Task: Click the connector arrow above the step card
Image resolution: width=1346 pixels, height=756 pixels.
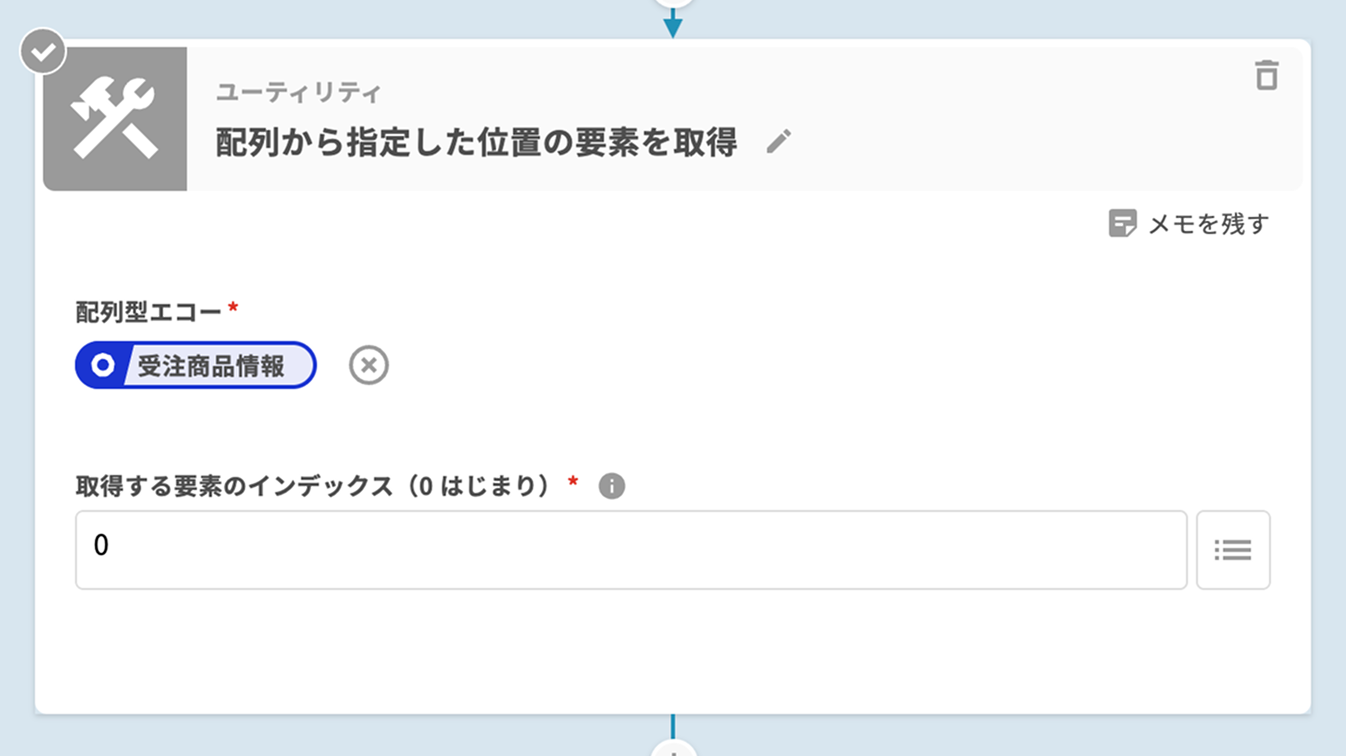Action: pyautogui.click(x=673, y=24)
